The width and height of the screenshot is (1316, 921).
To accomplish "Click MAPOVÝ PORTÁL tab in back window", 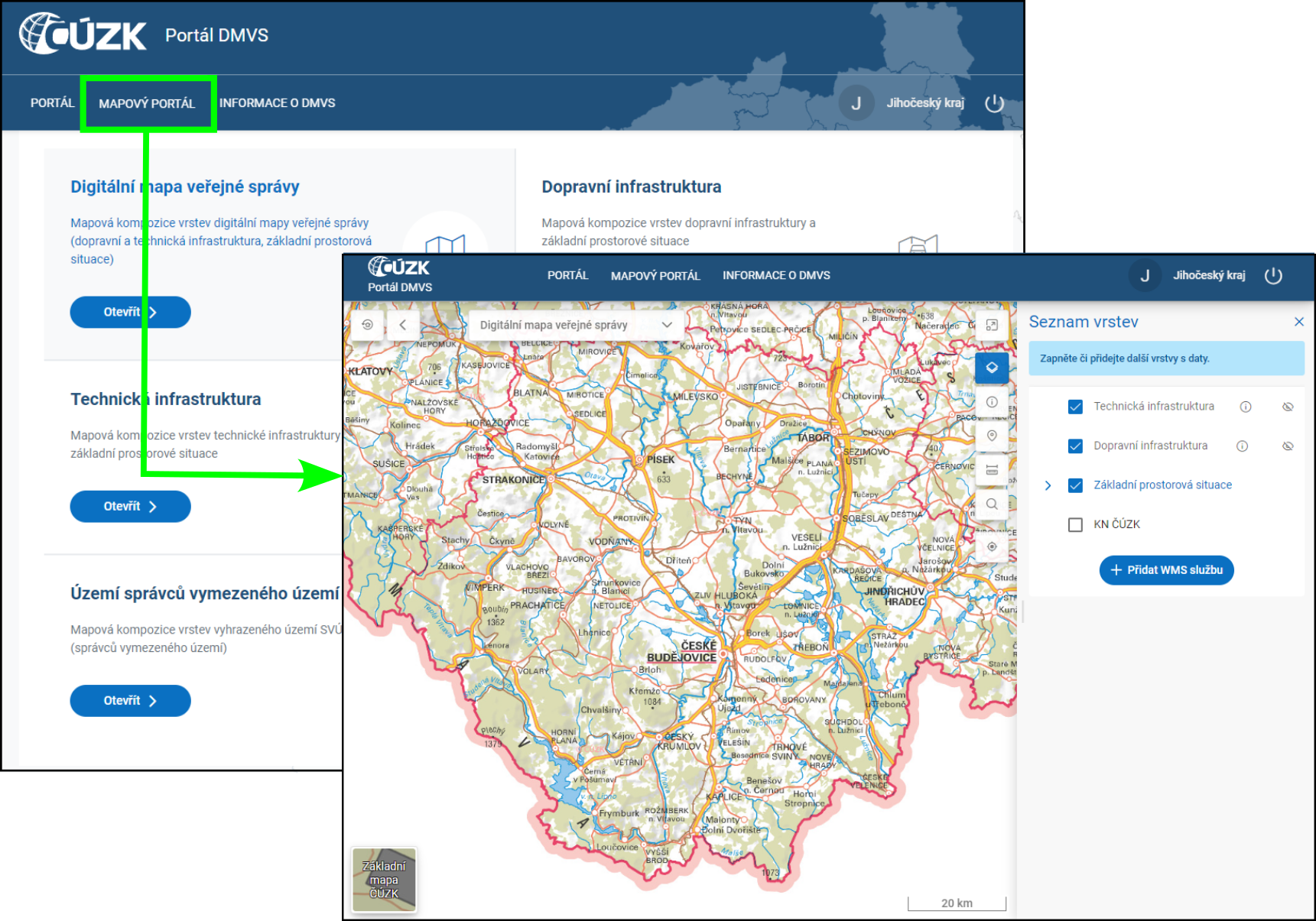I will [147, 103].
